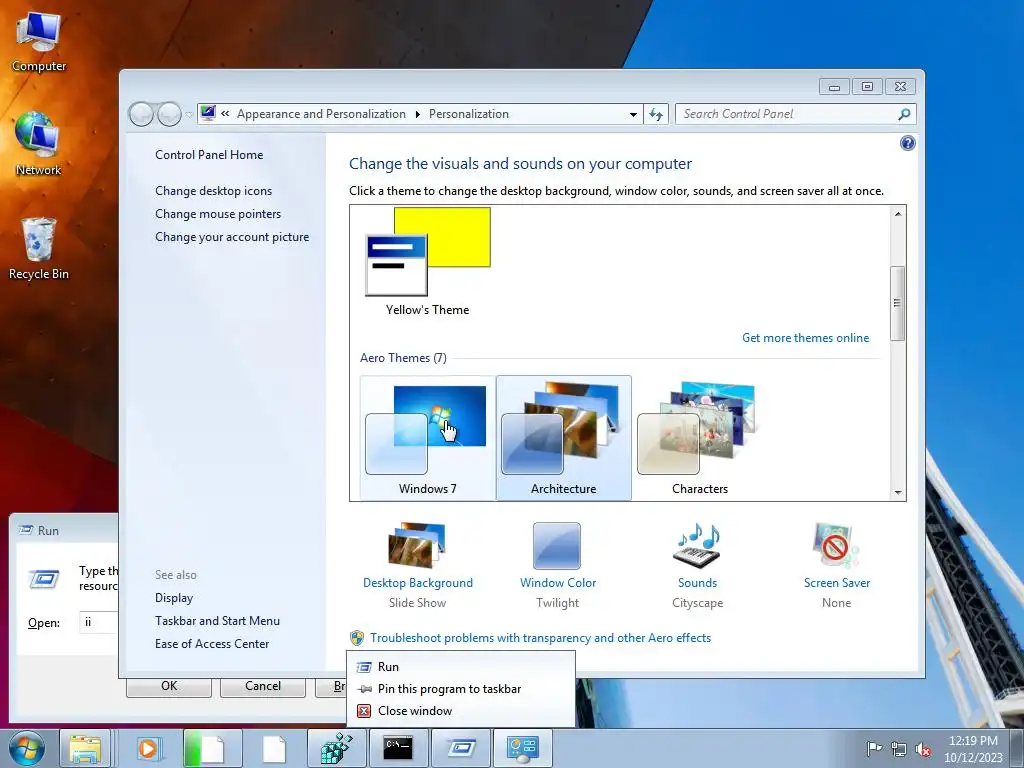Switch to Run taskbar icon

460,748
